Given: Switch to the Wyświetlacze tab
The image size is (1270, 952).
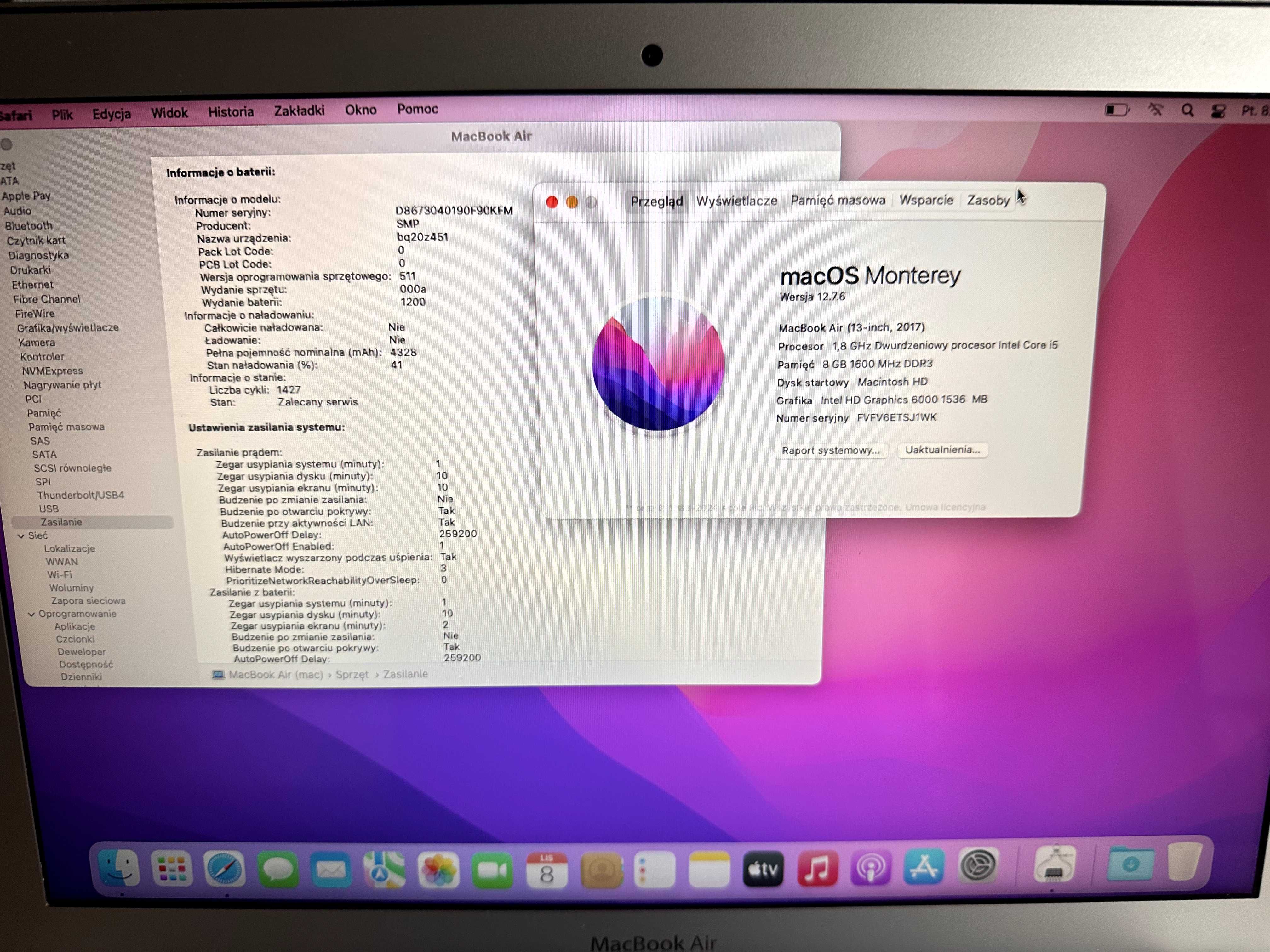Looking at the screenshot, I should (737, 201).
